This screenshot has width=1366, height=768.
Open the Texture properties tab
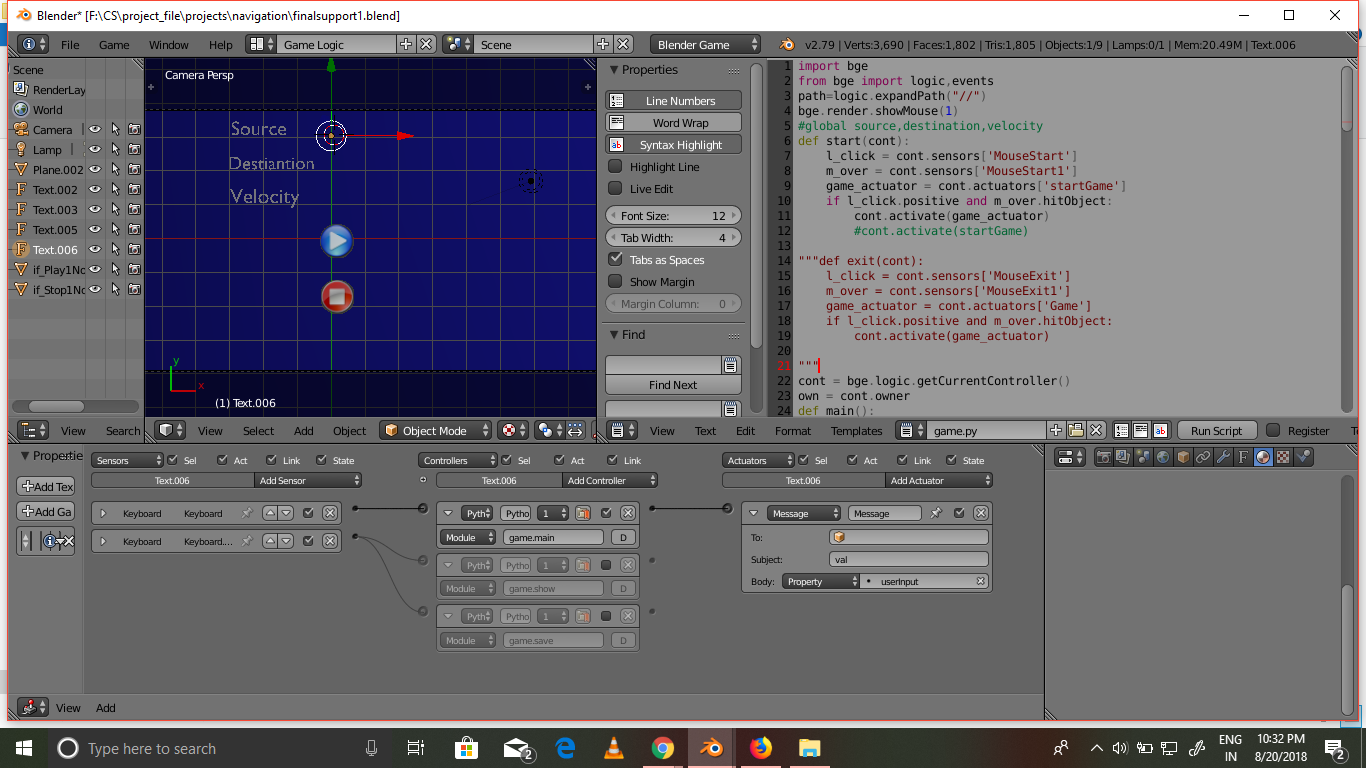1283,457
